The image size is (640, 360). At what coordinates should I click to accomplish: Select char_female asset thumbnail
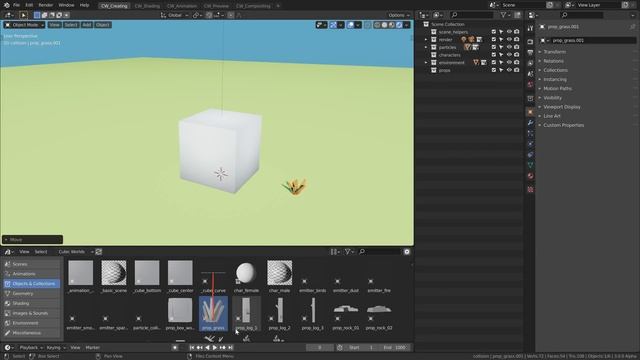point(246,276)
